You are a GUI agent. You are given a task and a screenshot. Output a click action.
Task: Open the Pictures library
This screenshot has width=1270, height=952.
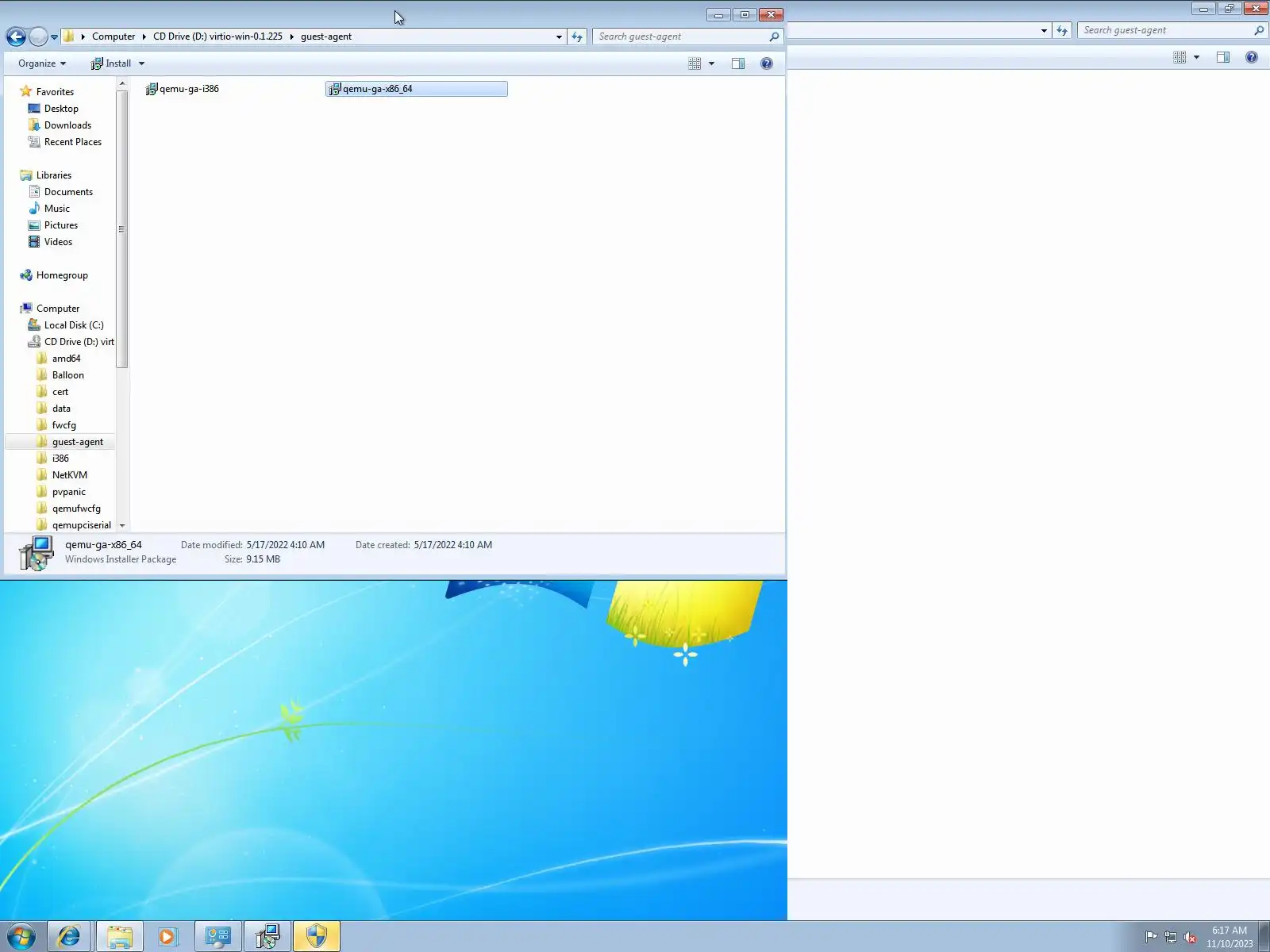point(61,225)
